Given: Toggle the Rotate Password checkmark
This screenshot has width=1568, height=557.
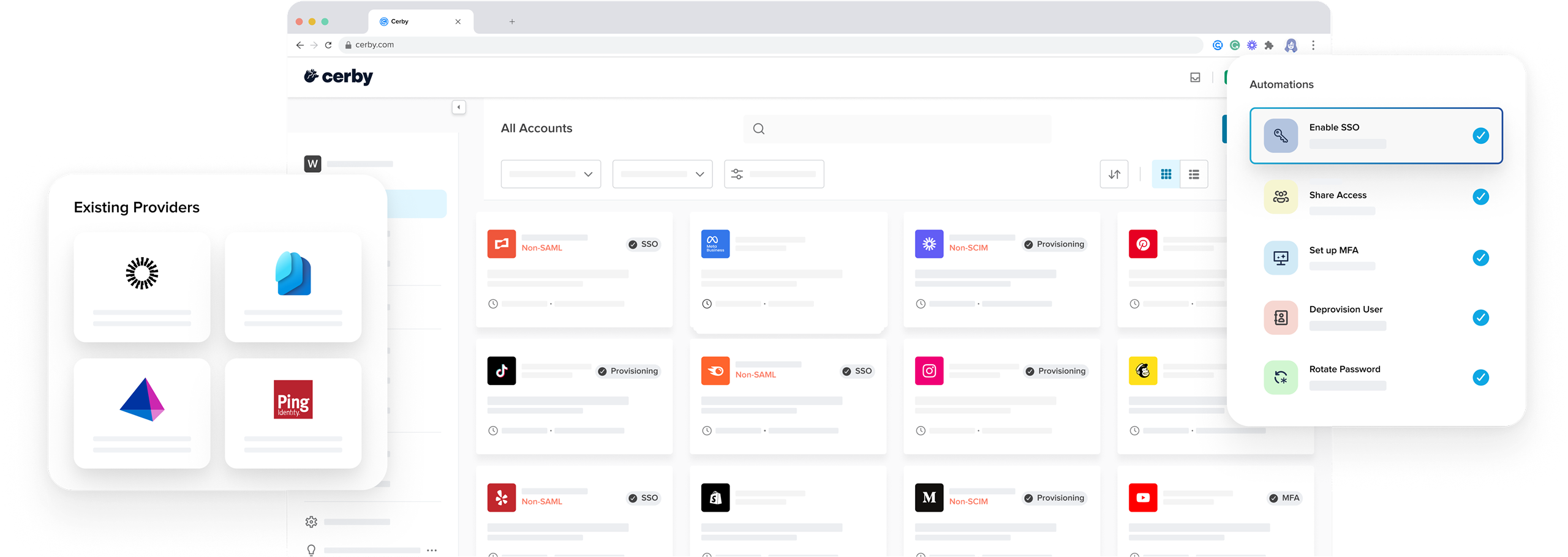Looking at the screenshot, I should tap(1480, 377).
